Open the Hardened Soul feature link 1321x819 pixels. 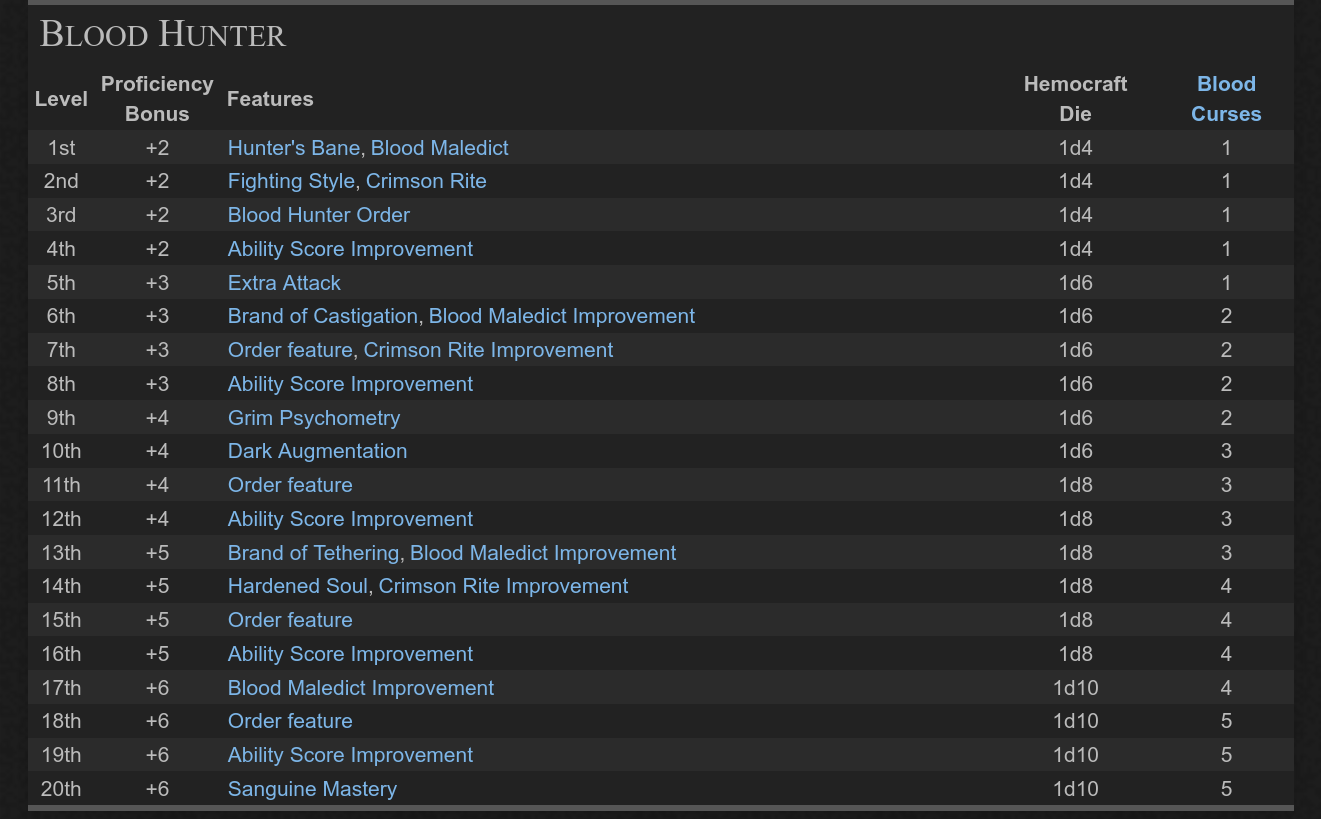click(295, 586)
